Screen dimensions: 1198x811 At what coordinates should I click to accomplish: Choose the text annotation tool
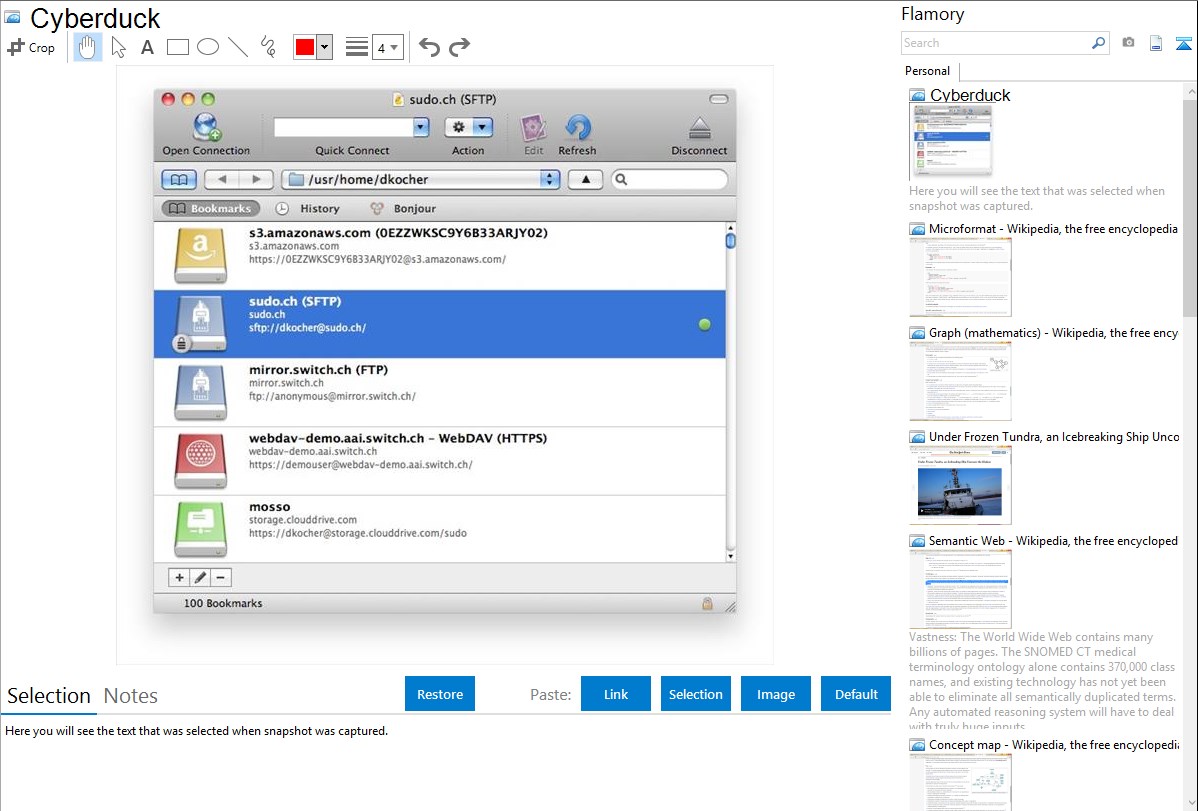[x=147, y=47]
